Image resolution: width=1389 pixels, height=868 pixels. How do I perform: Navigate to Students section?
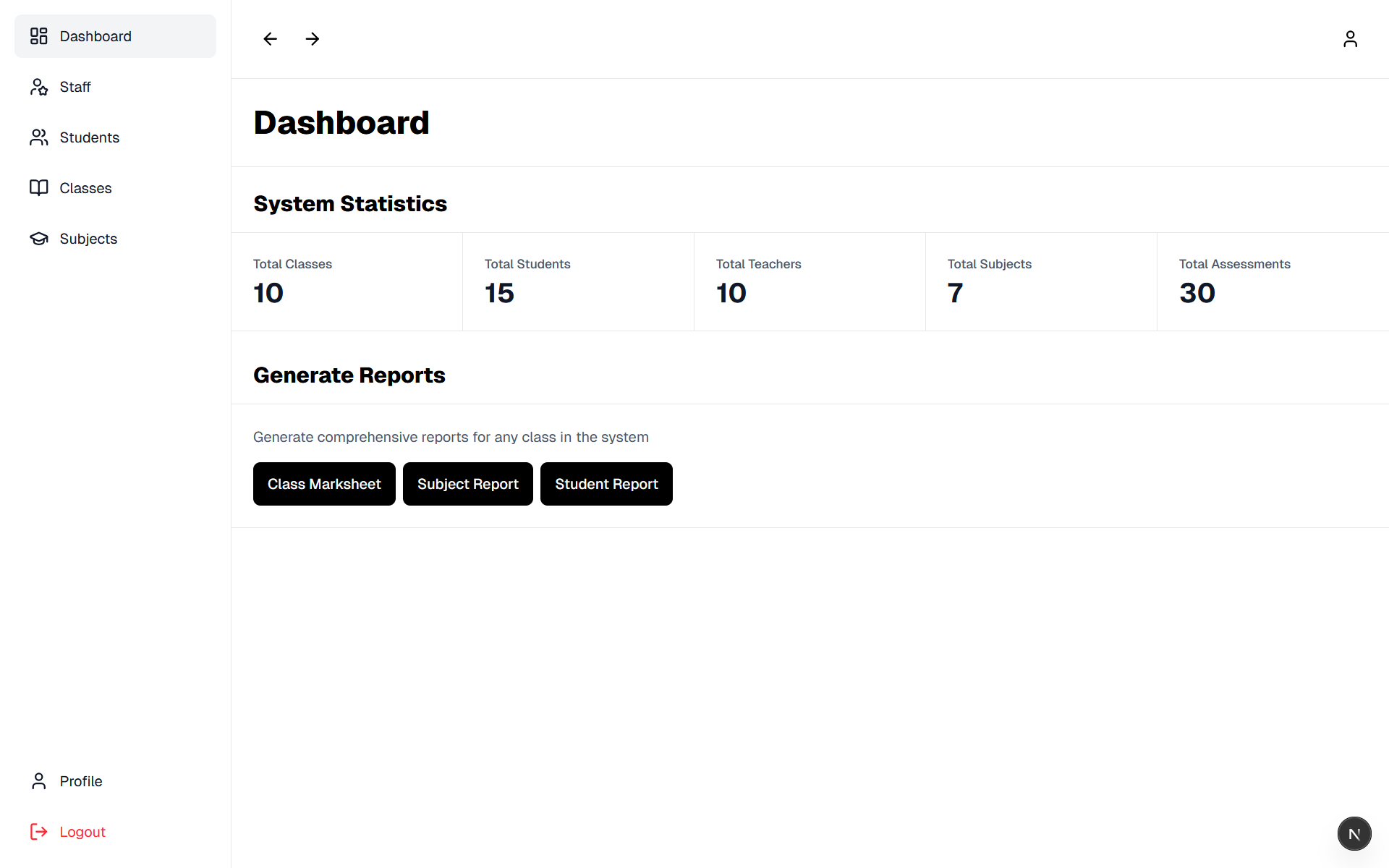click(x=115, y=137)
